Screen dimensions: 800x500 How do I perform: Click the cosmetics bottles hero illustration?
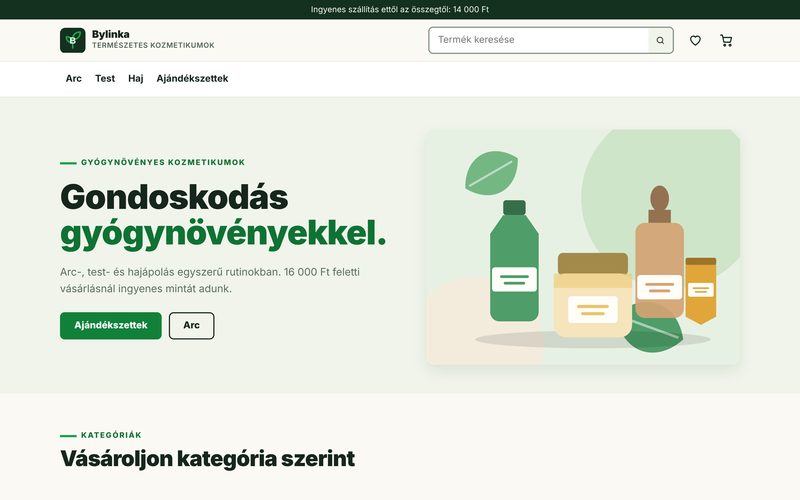[583, 247]
